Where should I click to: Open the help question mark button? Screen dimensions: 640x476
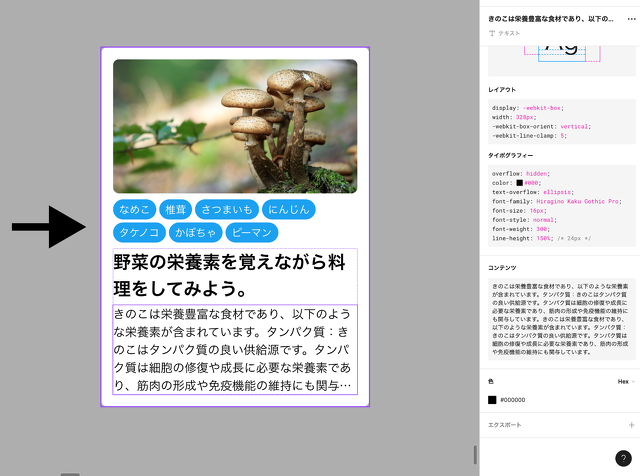click(622, 457)
